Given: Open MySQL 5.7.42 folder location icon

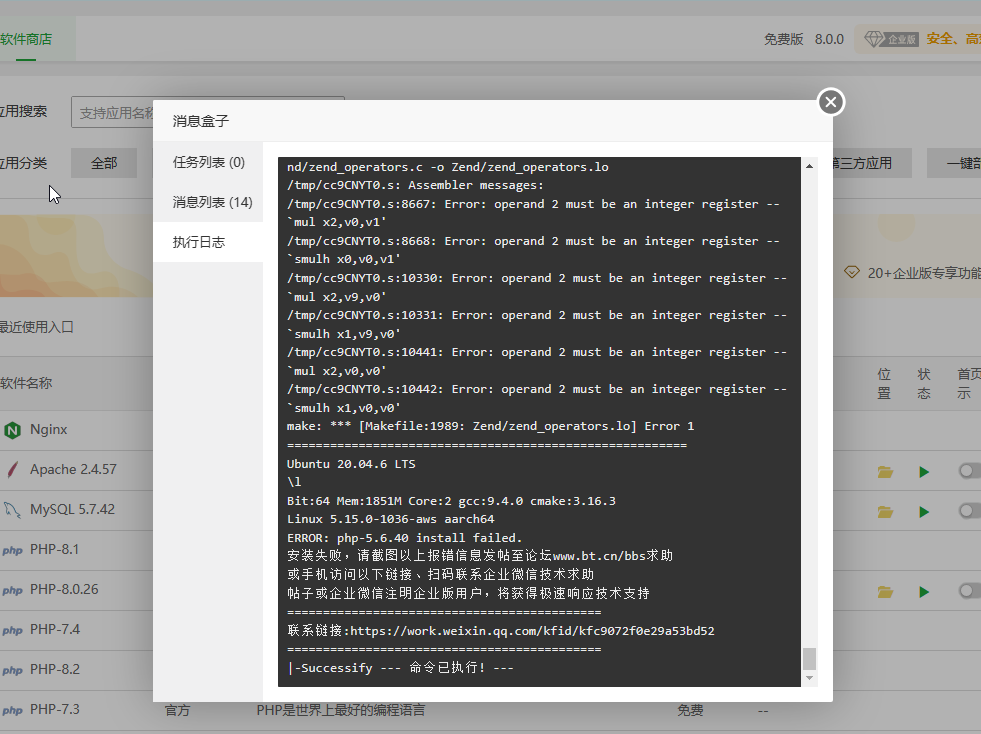Looking at the screenshot, I should [885, 512].
